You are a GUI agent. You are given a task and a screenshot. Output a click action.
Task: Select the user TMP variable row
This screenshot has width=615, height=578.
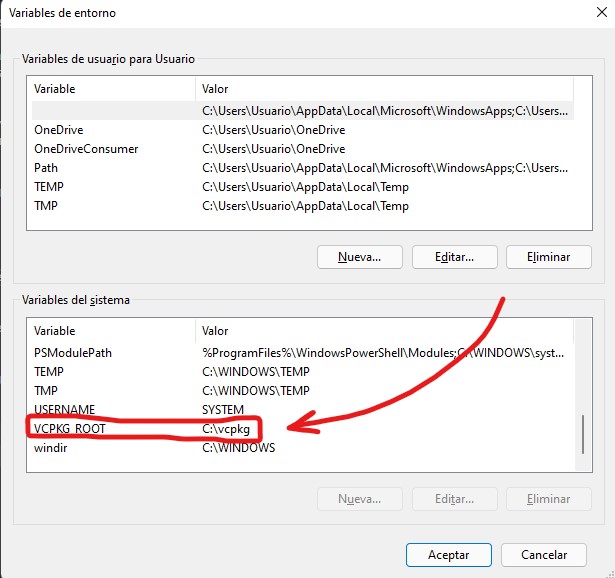point(303,205)
